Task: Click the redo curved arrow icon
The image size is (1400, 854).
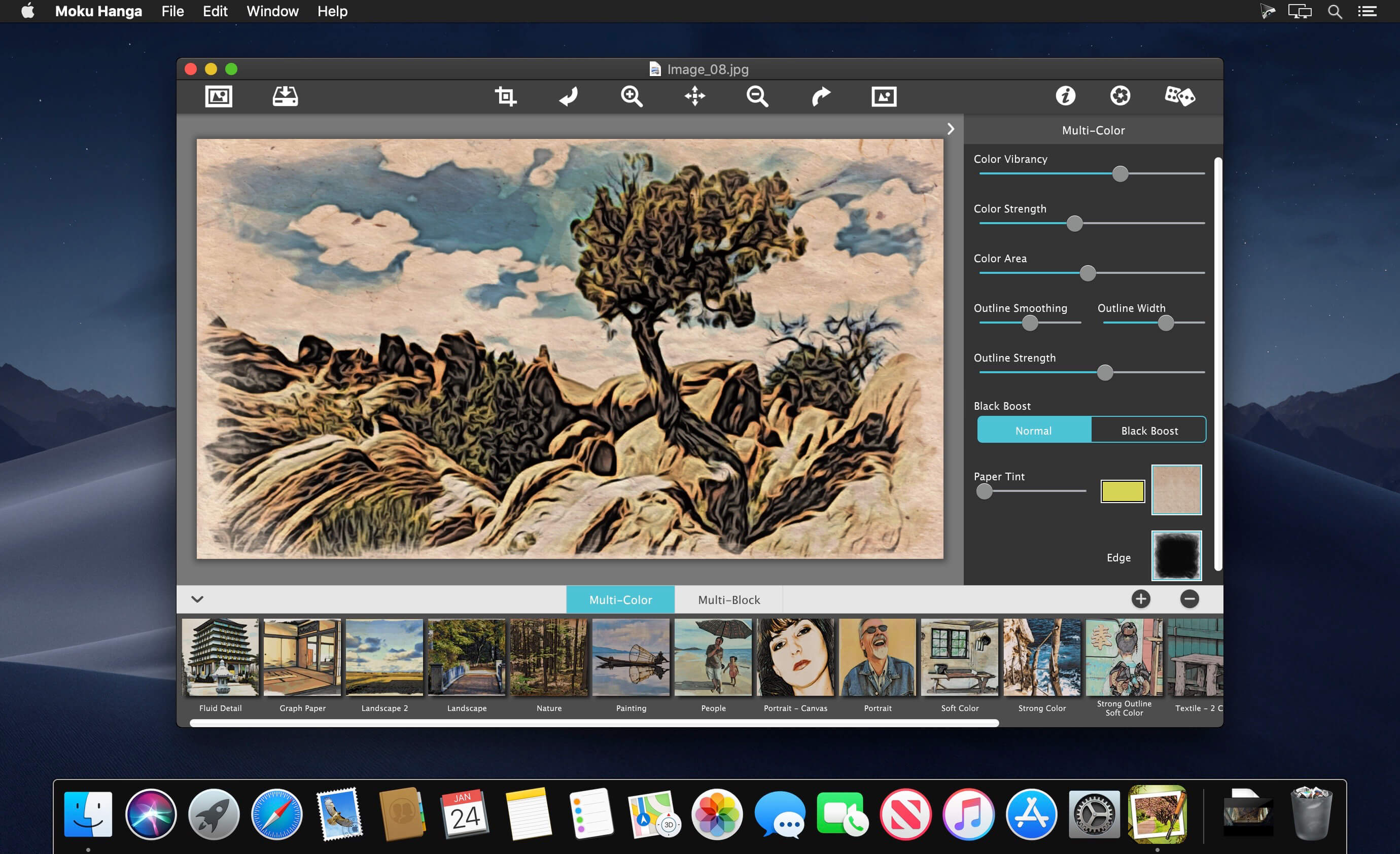Action: tap(820, 96)
